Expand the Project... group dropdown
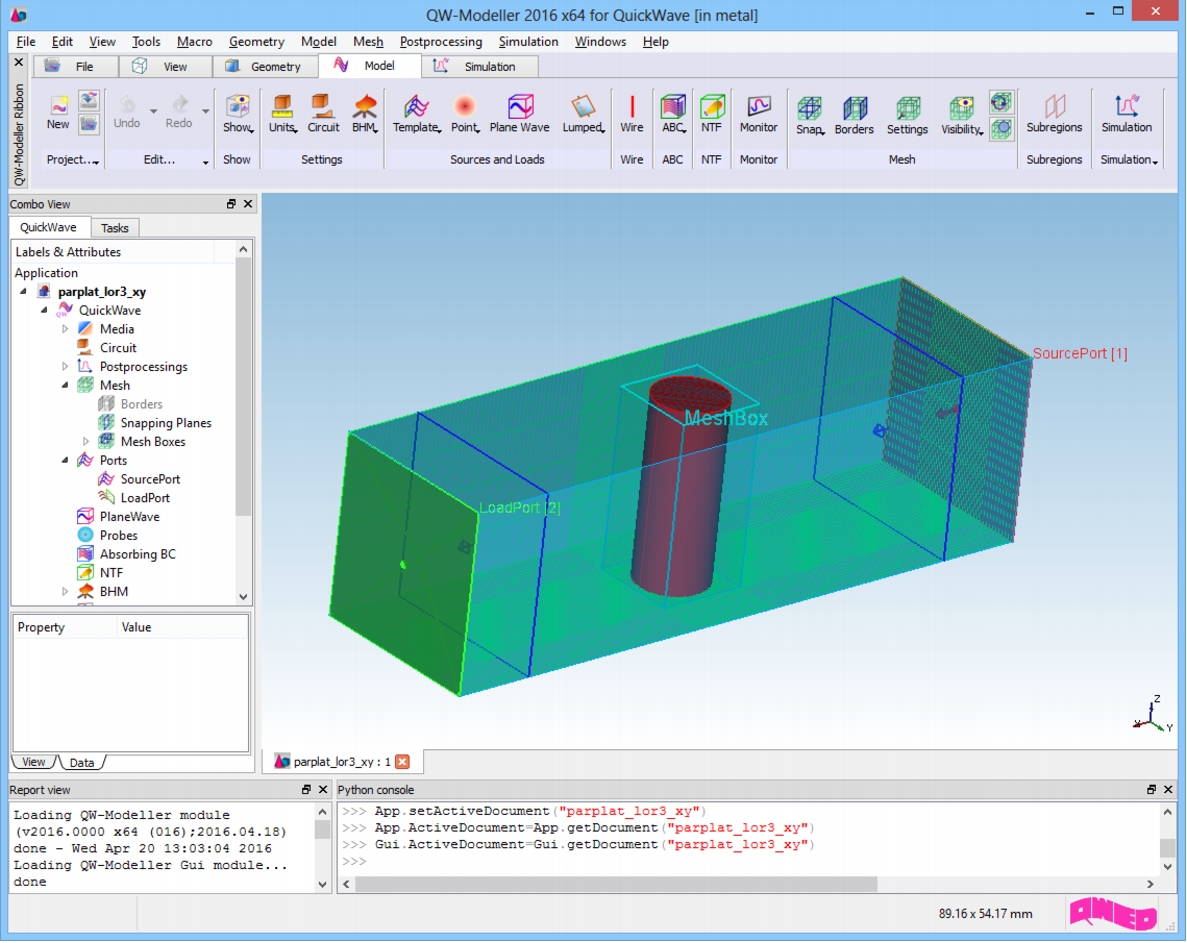1187x943 pixels. click(96, 162)
